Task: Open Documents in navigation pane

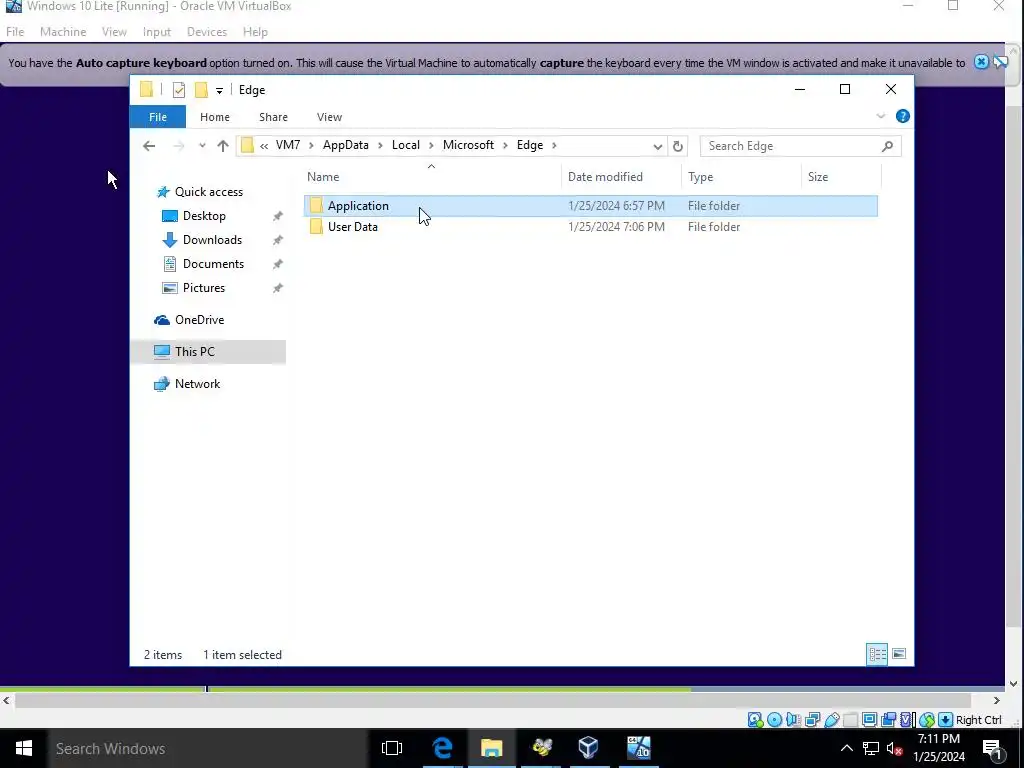Action: [213, 264]
